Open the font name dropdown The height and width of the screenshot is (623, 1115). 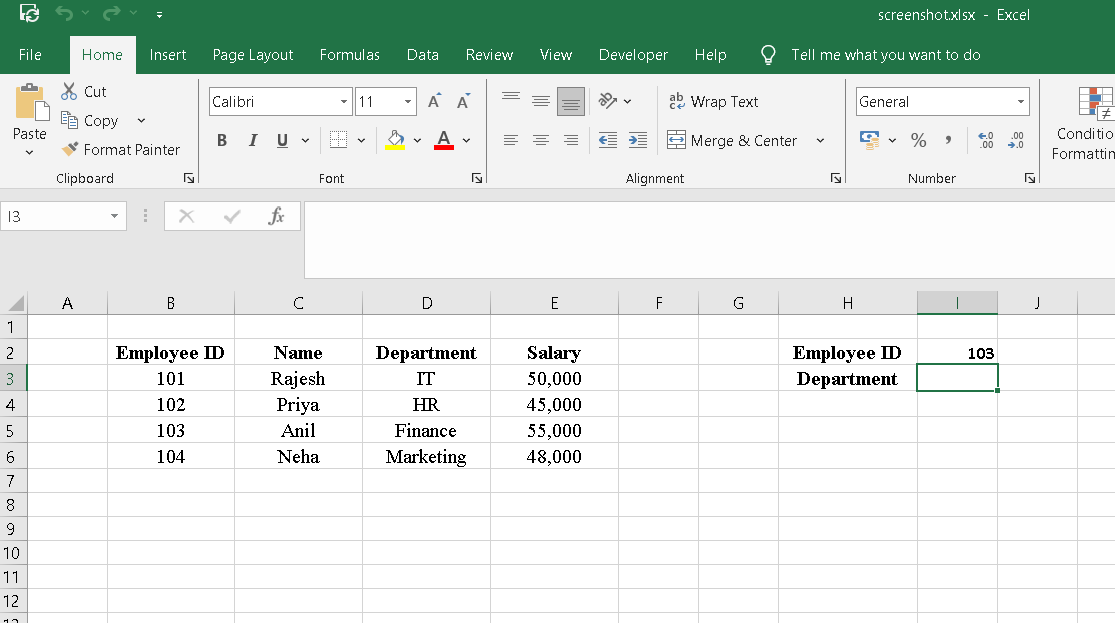[343, 101]
